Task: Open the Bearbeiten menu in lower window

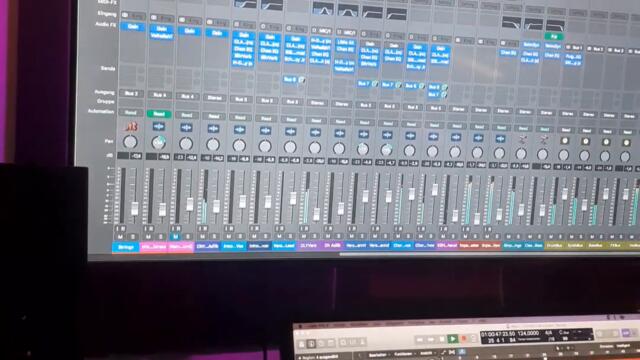Action: click(378, 355)
